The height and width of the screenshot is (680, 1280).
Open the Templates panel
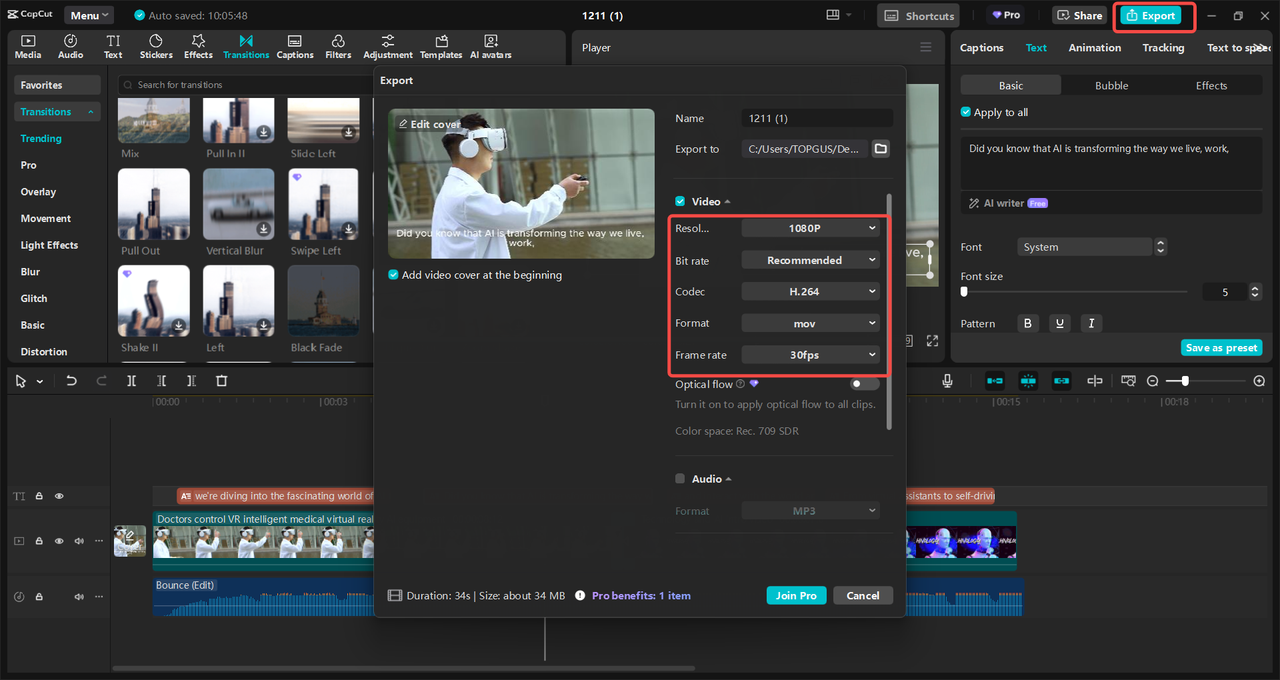[x=441, y=47]
